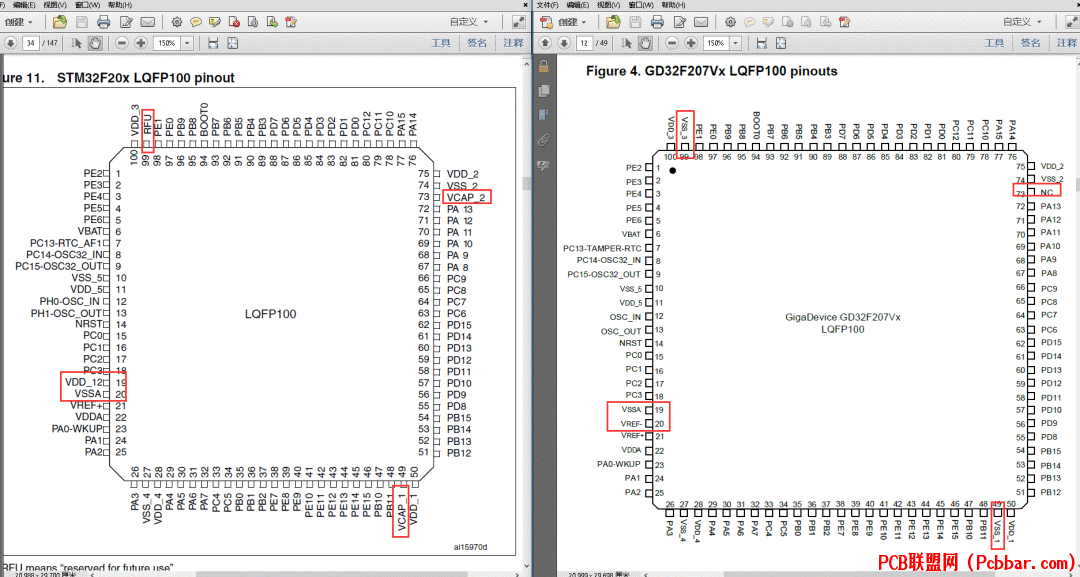Gear settings icon in right window toolbar
The width and height of the screenshot is (1080, 577).
(x=730, y=22)
